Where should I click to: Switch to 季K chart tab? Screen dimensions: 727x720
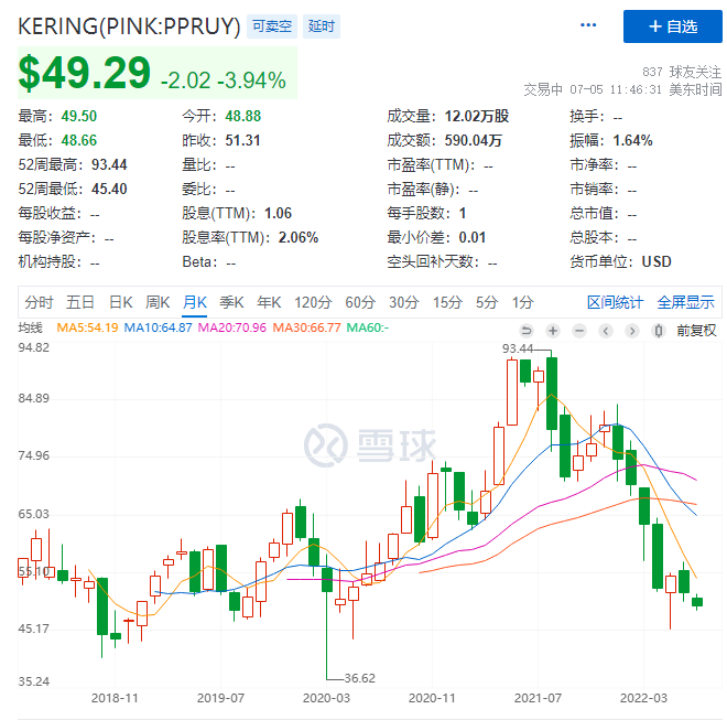point(232,302)
